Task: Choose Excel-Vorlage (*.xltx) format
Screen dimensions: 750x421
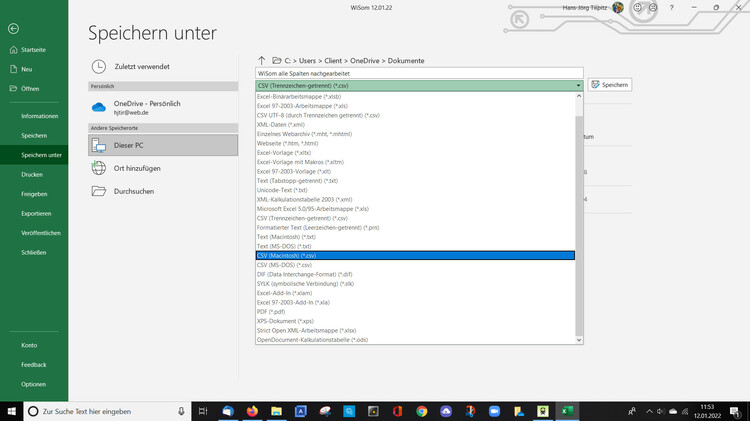Action: pyautogui.click(x=415, y=153)
